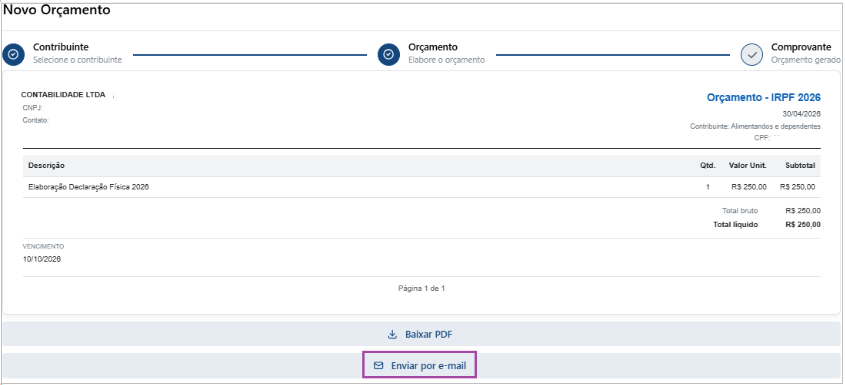The width and height of the screenshot is (845, 385).
Task: Click the download icon beside Baixar PDF
Action: (x=392, y=334)
